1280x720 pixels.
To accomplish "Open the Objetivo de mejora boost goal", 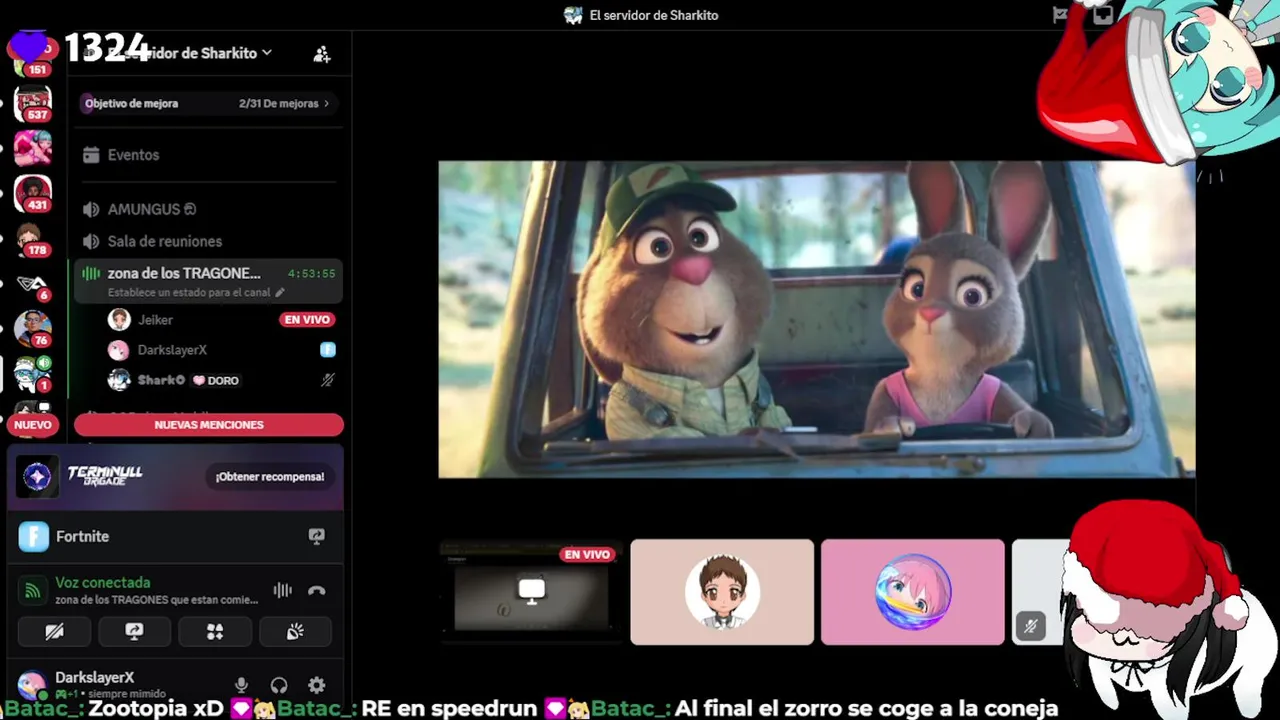I will coord(208,103).
